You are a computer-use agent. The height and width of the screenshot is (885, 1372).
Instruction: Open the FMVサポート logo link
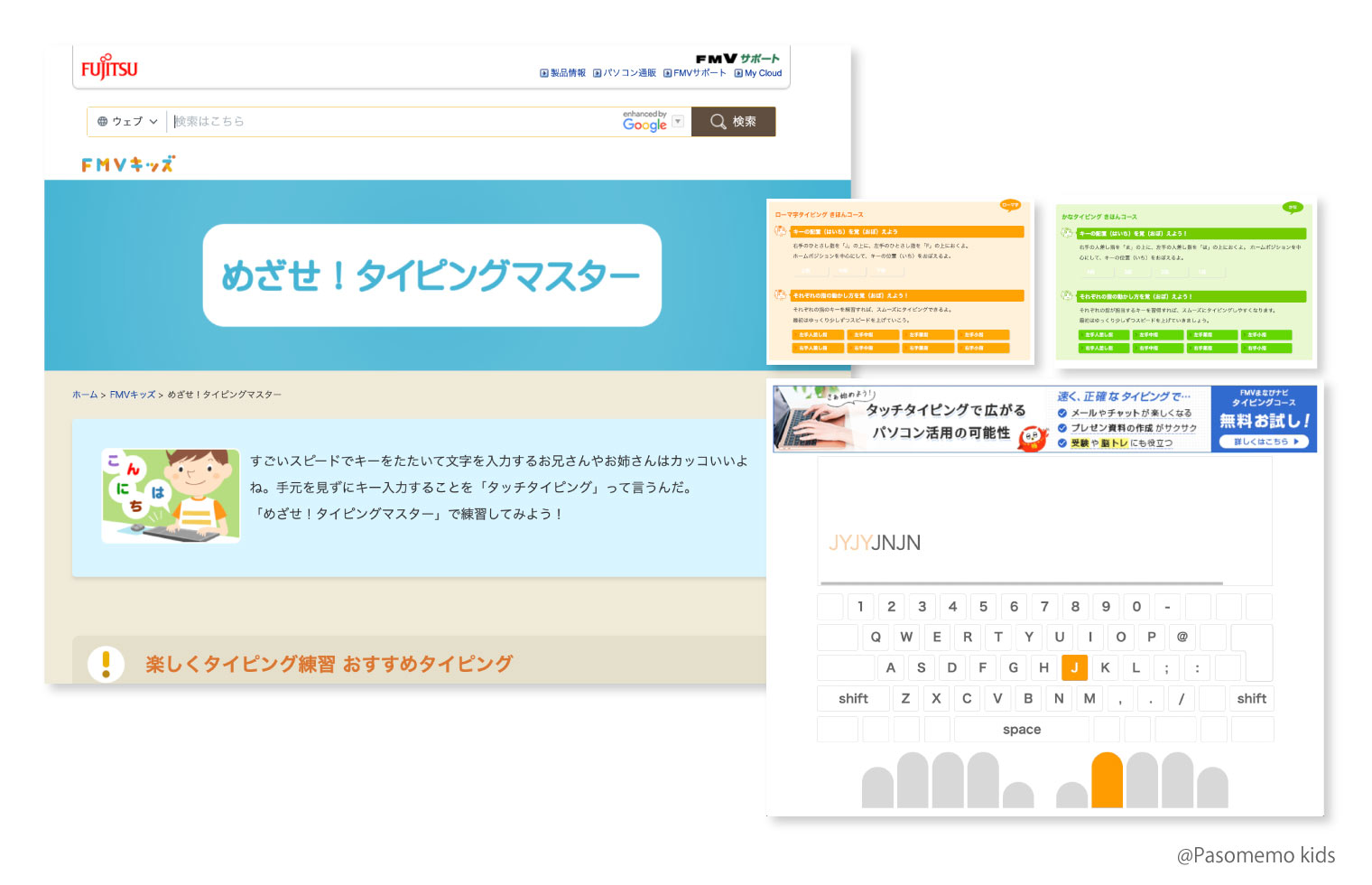(x=737, y=59)
